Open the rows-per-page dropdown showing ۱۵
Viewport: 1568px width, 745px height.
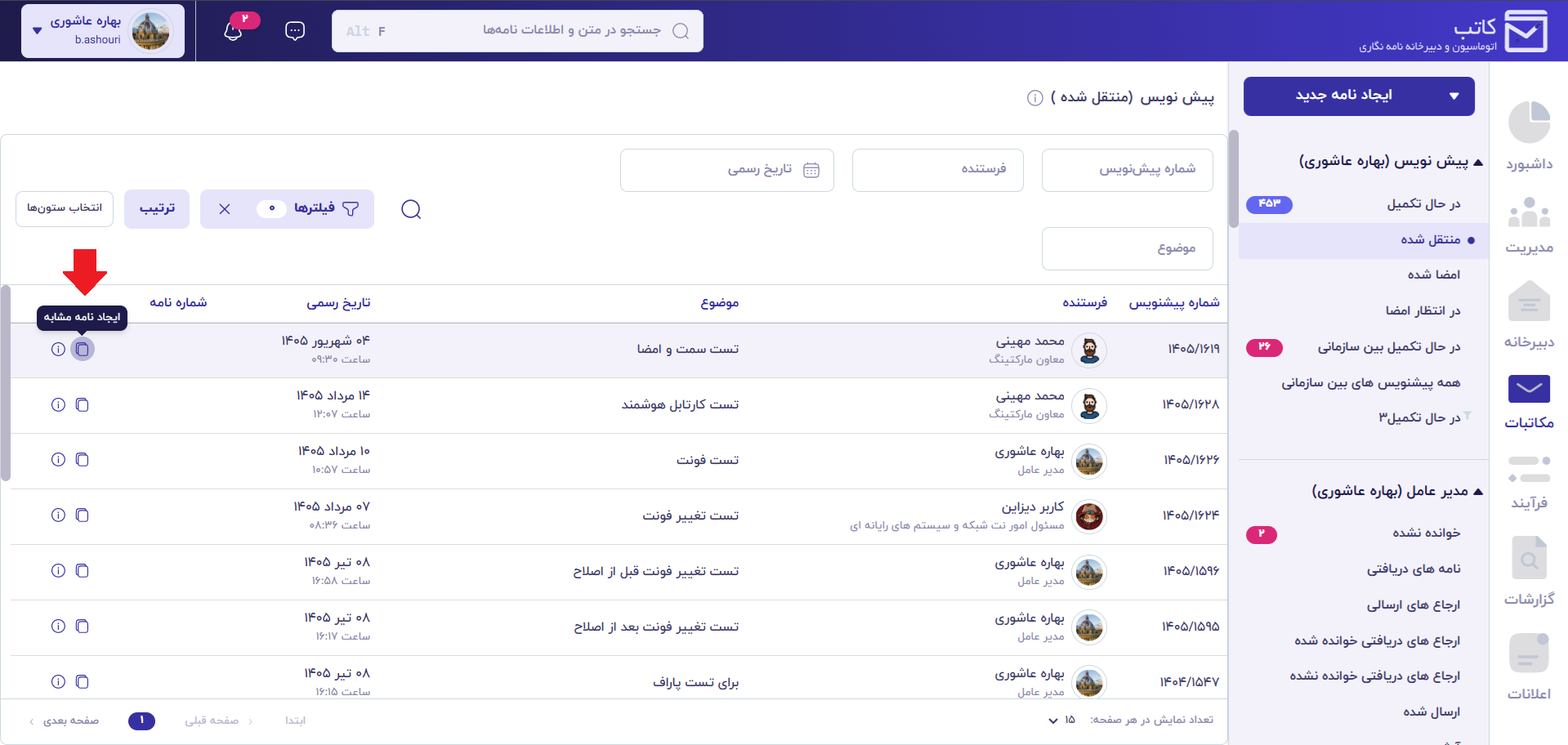click(1062, 720)
